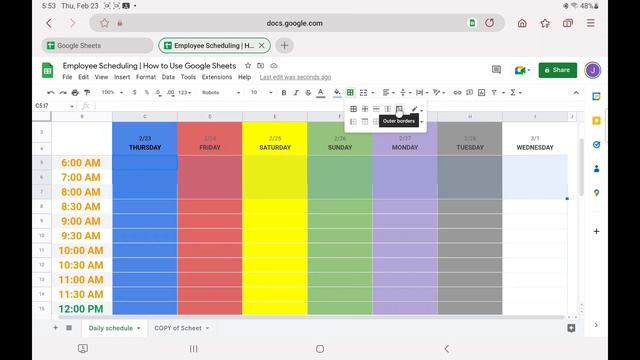This screenshot has height=360, width=640.
Task: Apply outer borders option
Action: pyautogui.click(x=399, y=109)
